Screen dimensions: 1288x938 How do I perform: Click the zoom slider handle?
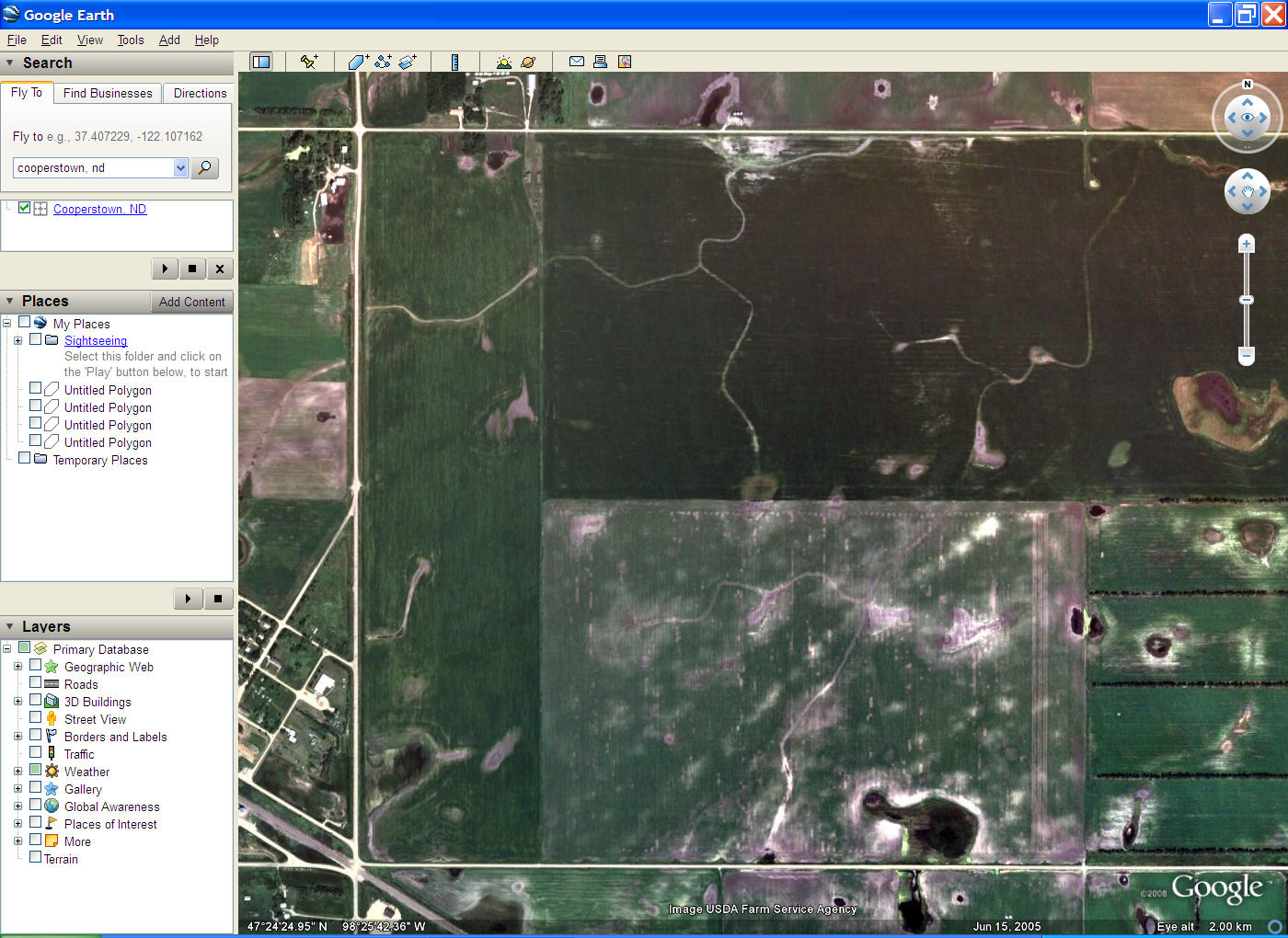tap(1247, 300)
